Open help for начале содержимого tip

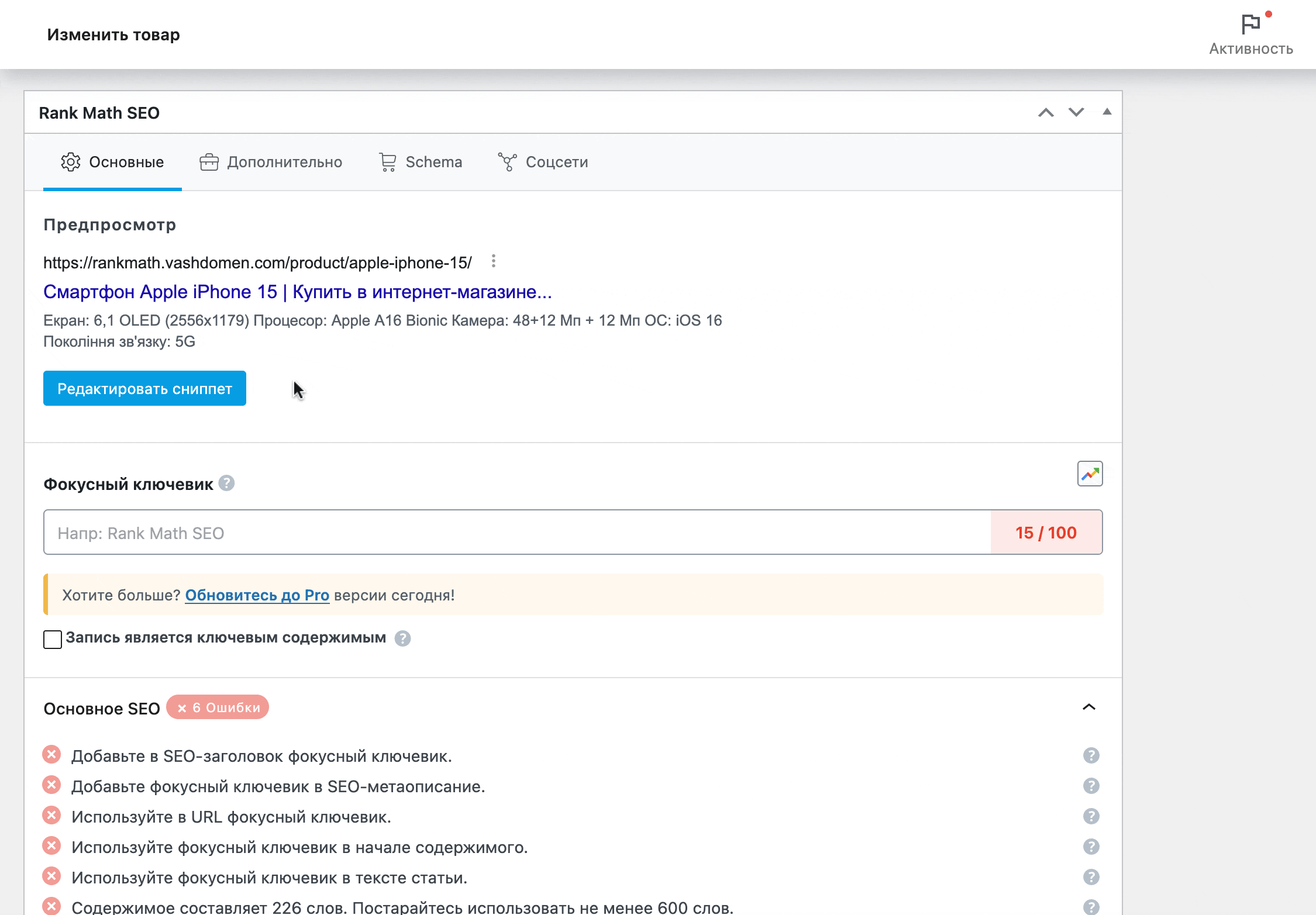point(1091,847)
